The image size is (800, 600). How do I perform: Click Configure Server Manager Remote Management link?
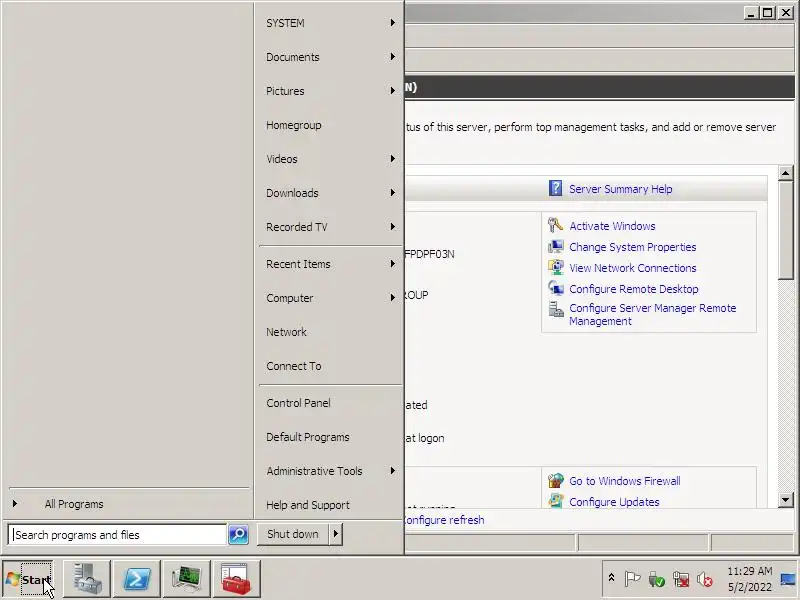(x=653, y=314)
